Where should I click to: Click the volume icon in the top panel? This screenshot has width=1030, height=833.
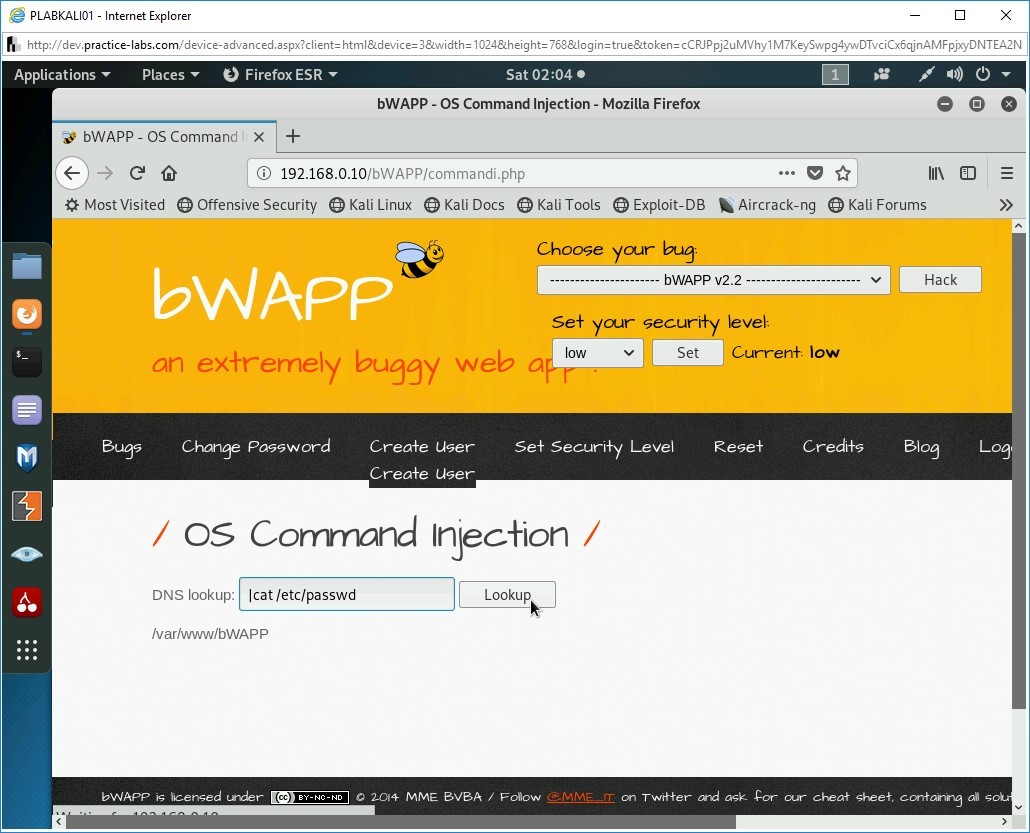tap(954, 74)
